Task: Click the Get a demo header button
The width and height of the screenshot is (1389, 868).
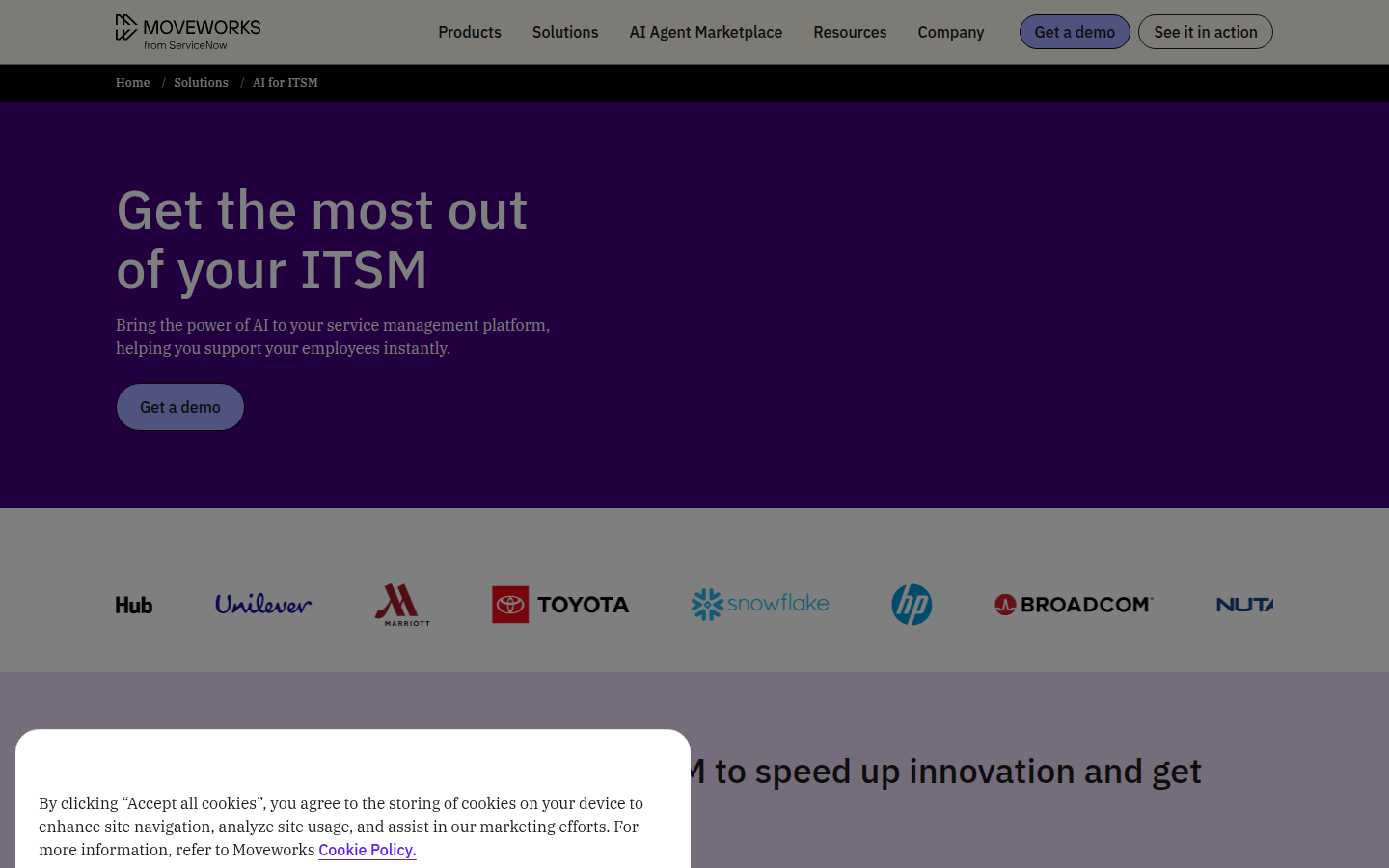Action: 1075,32
